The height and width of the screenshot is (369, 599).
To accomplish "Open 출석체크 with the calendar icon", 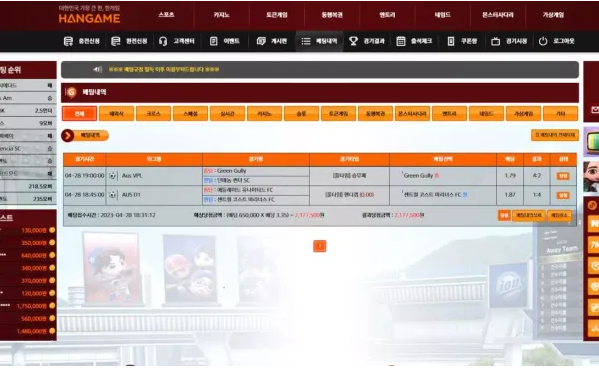I will (x=414, y=41).
